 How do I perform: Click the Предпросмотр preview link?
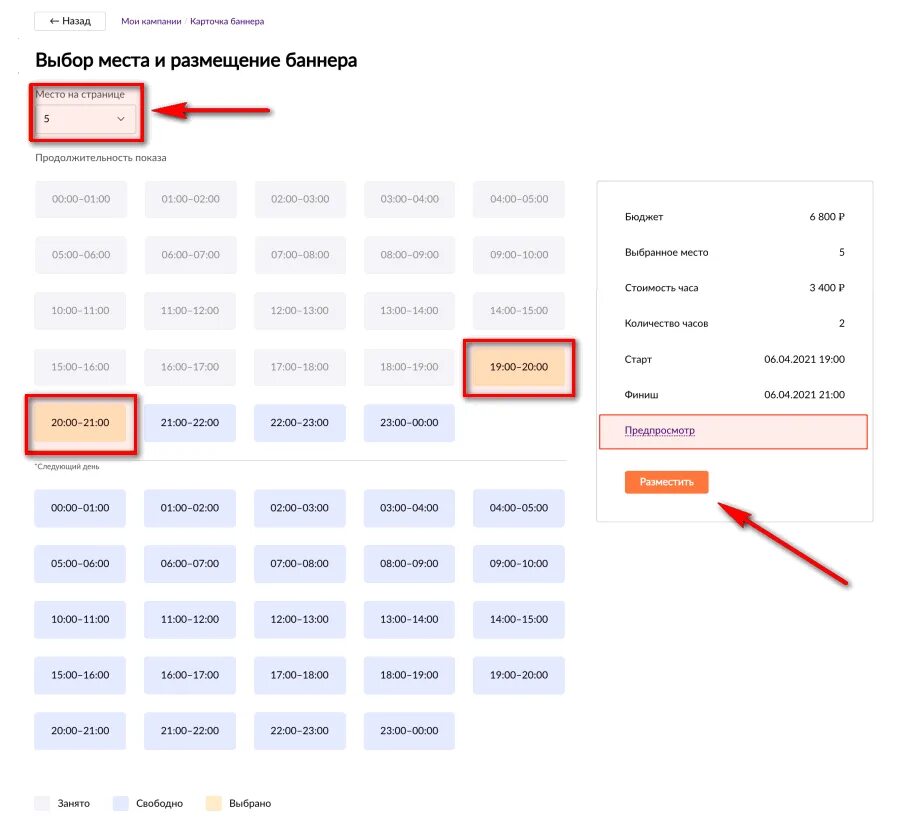click(660, 430)
